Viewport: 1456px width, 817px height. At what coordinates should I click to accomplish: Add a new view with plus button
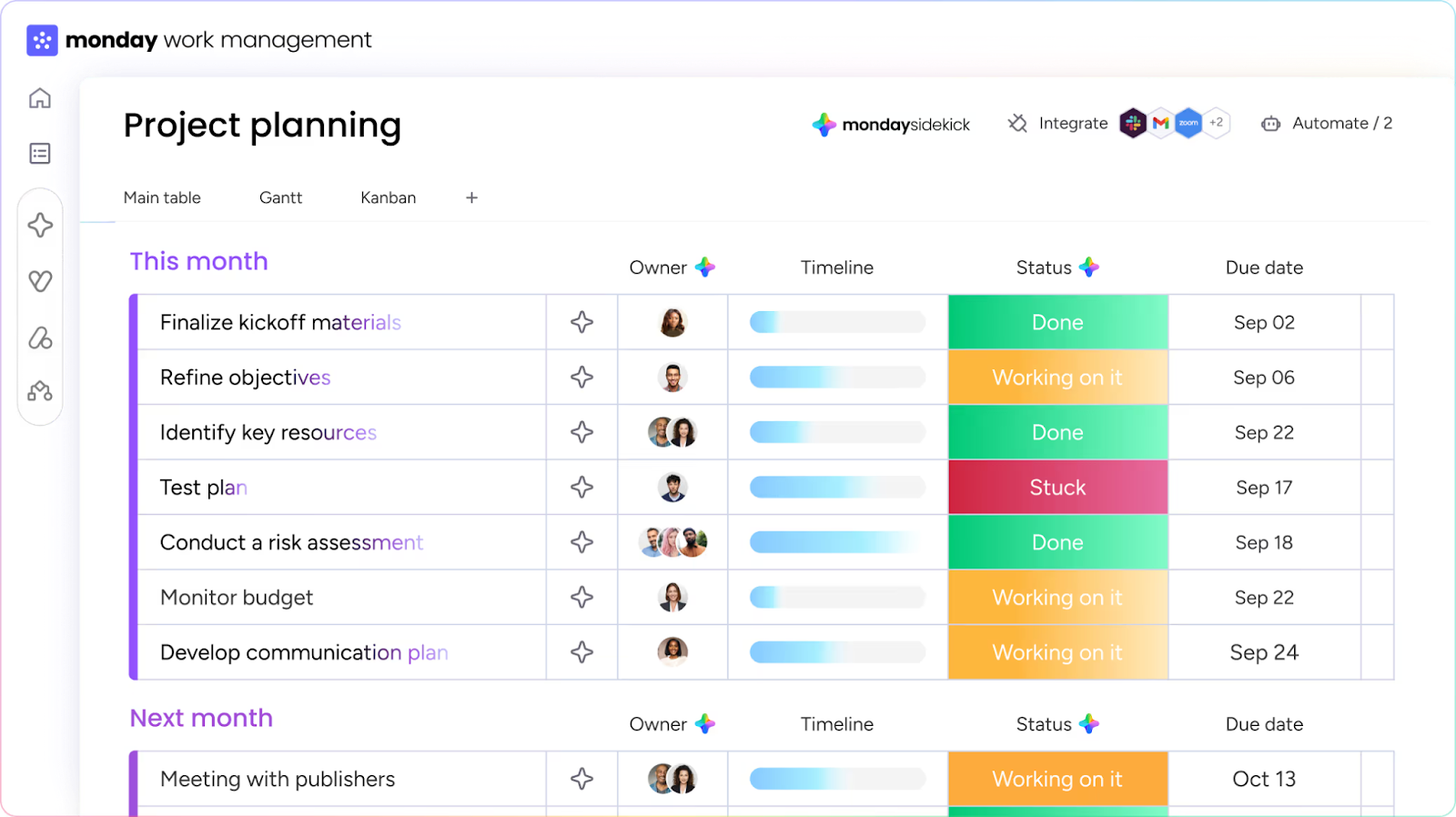471,197
